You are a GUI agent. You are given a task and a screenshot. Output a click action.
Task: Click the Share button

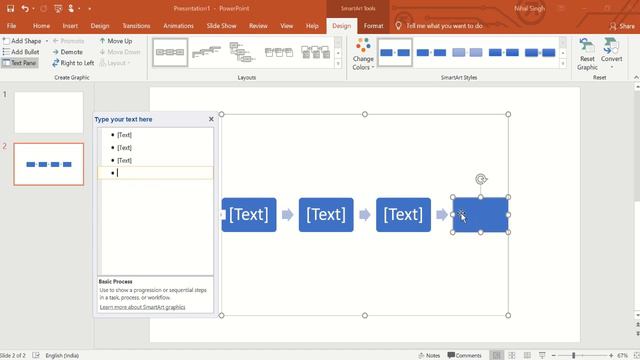(622, 26)
